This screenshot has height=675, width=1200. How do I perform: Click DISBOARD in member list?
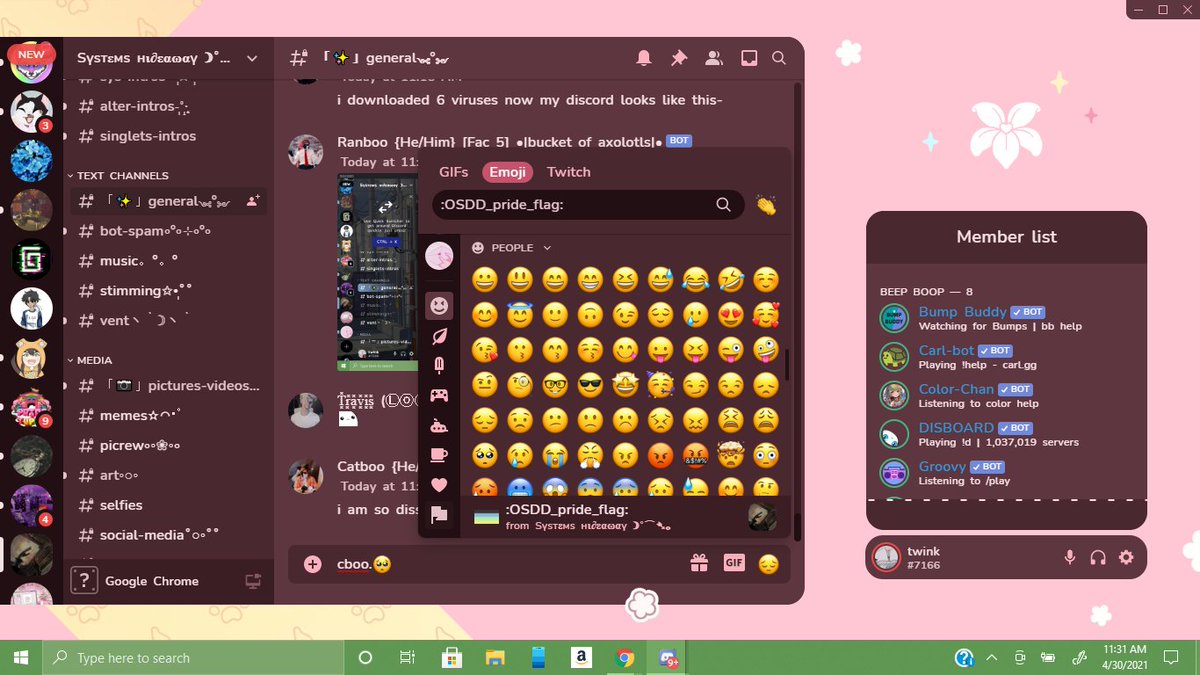click(1007, 434)
